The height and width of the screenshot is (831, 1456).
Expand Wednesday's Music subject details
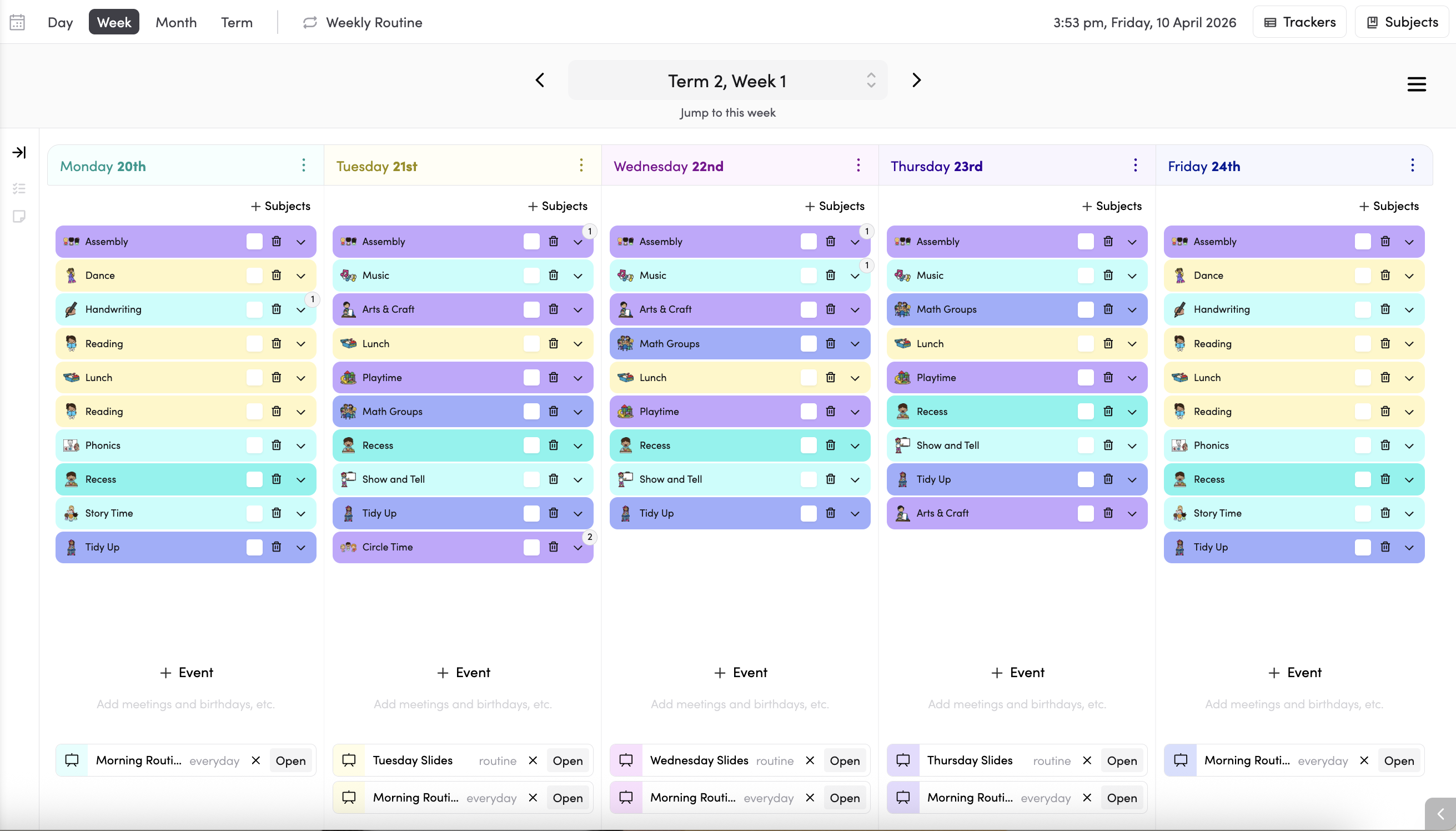click(855, 276)
